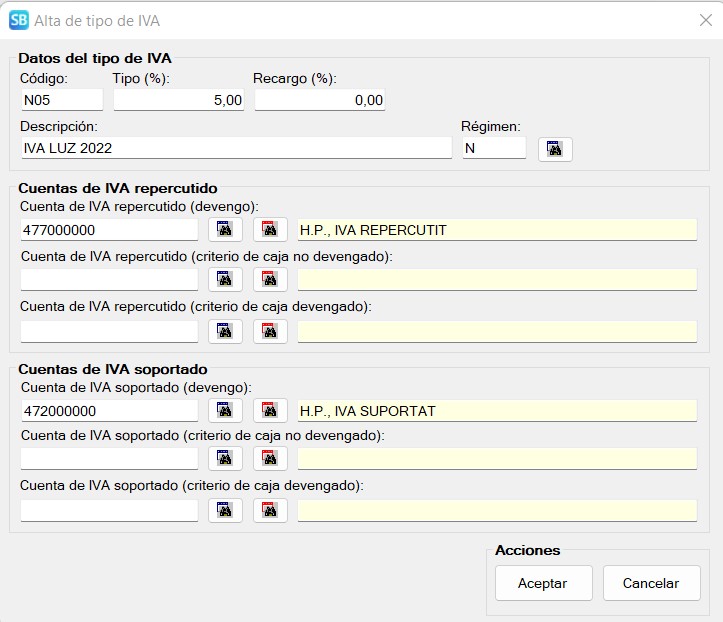The image size is (723, 622).
Task: Click blue binoculars for IVA repercutido (devengo)
Action: click(225, 230)
